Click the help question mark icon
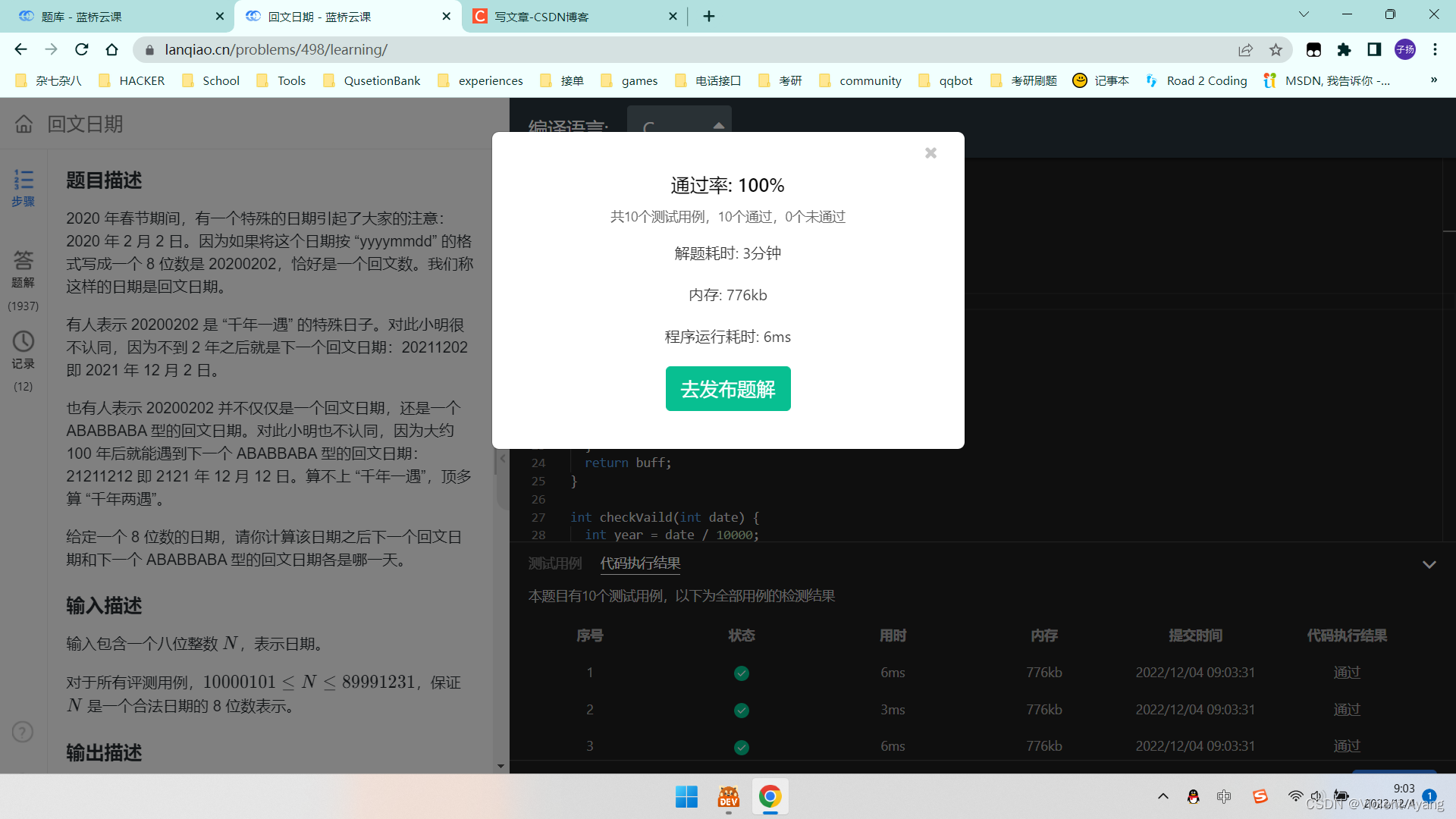 [x=23, y=732]
